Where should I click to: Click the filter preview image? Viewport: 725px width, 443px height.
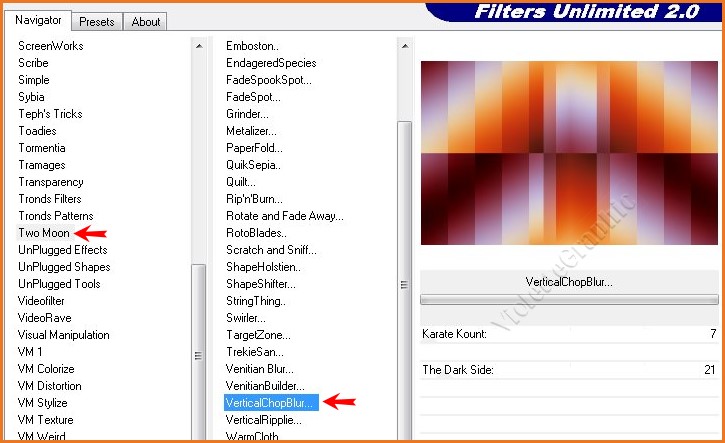pyautogui.click(x=569, y=153)
